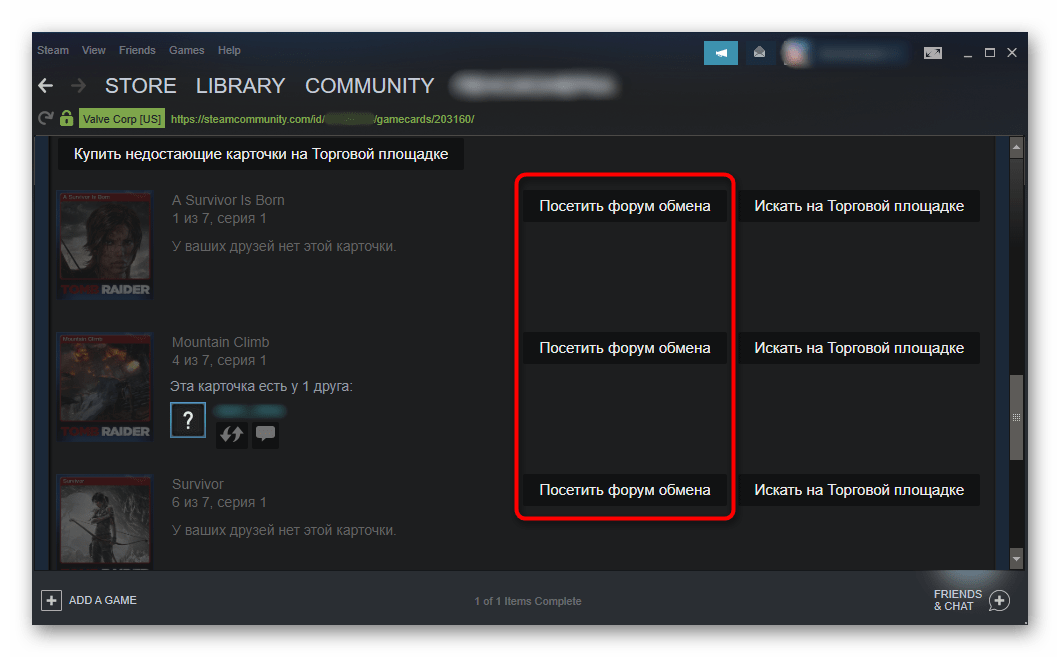Reload the page with refresh icon
1060x657 pixels.
45,118
